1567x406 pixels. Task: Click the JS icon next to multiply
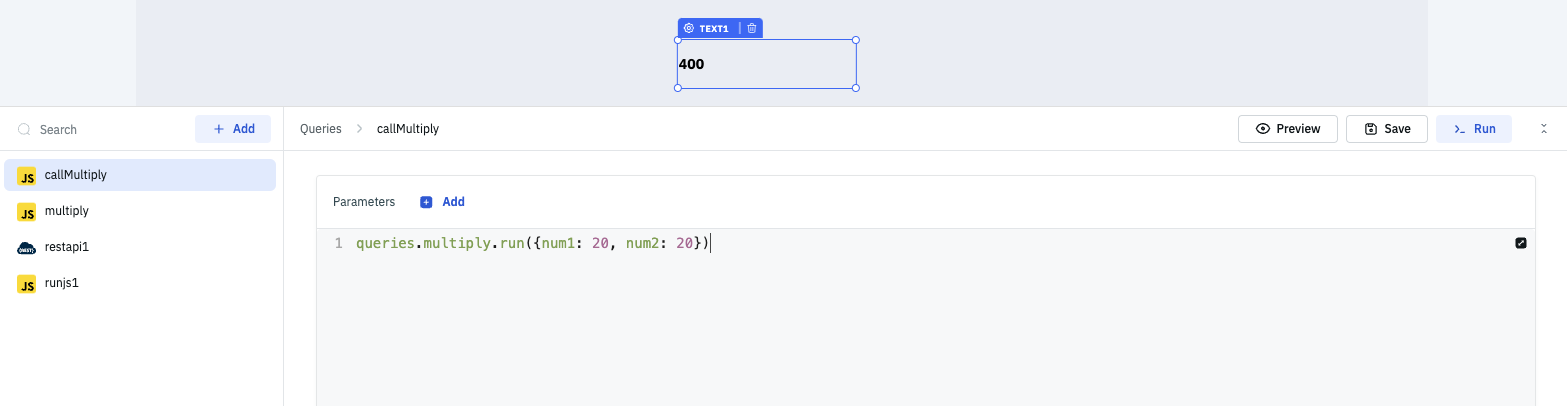click(27, 212)
